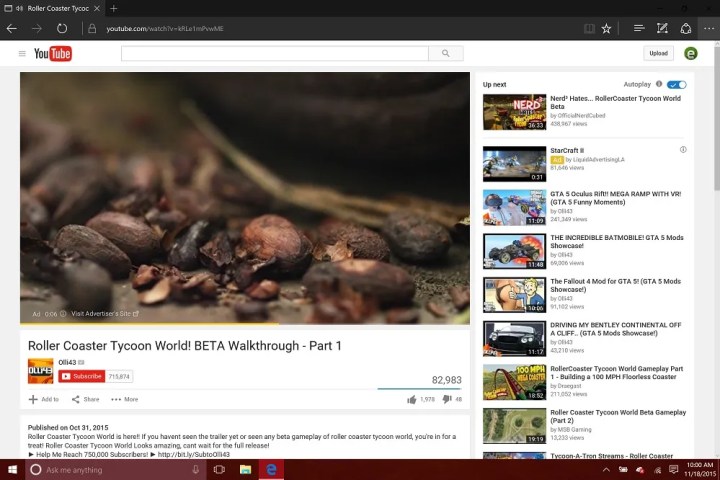This screenshot has height=480, width=720.
Task: Click the Upload button
Action: click(658, 53)
